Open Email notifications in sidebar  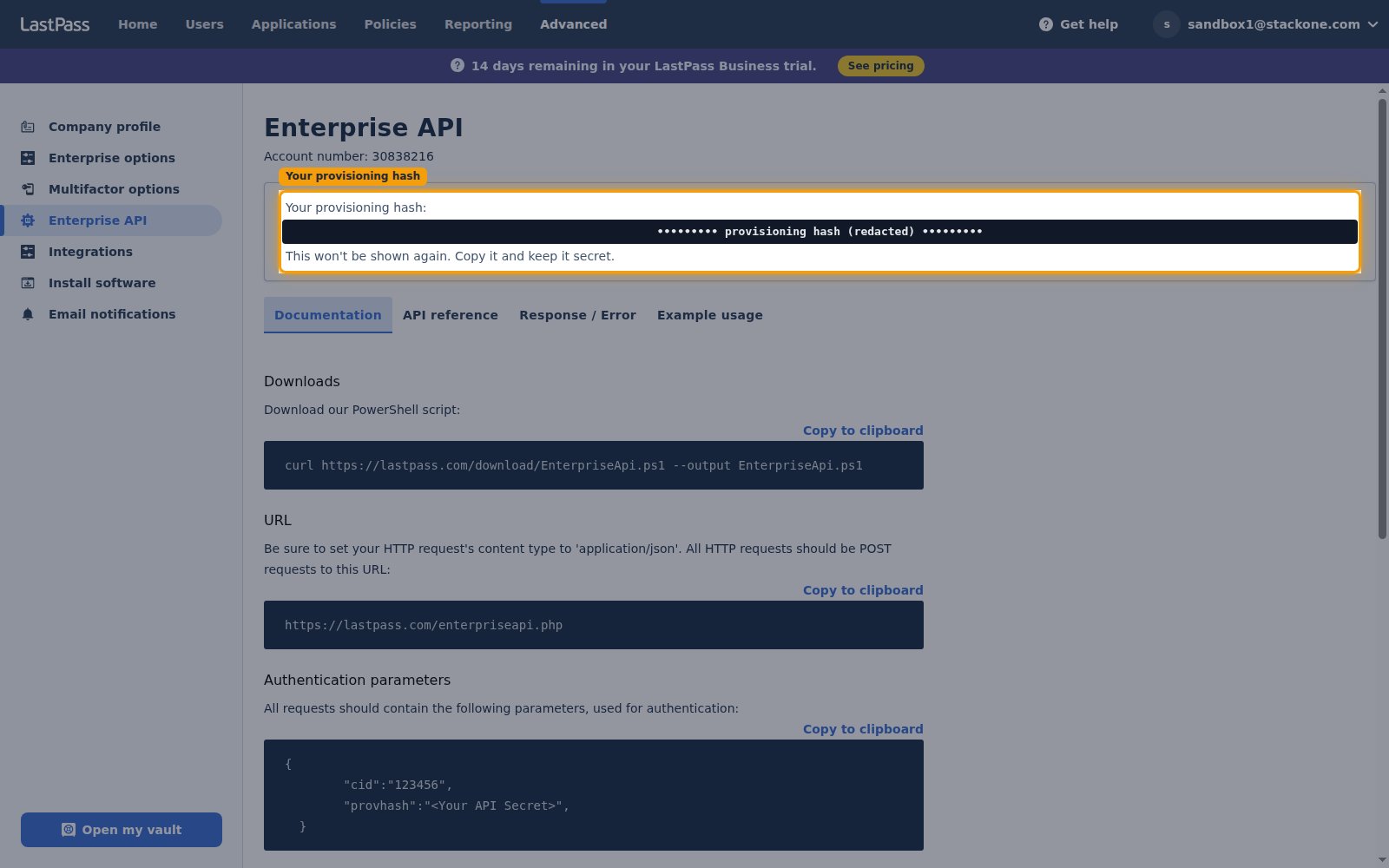click(111, 314)
